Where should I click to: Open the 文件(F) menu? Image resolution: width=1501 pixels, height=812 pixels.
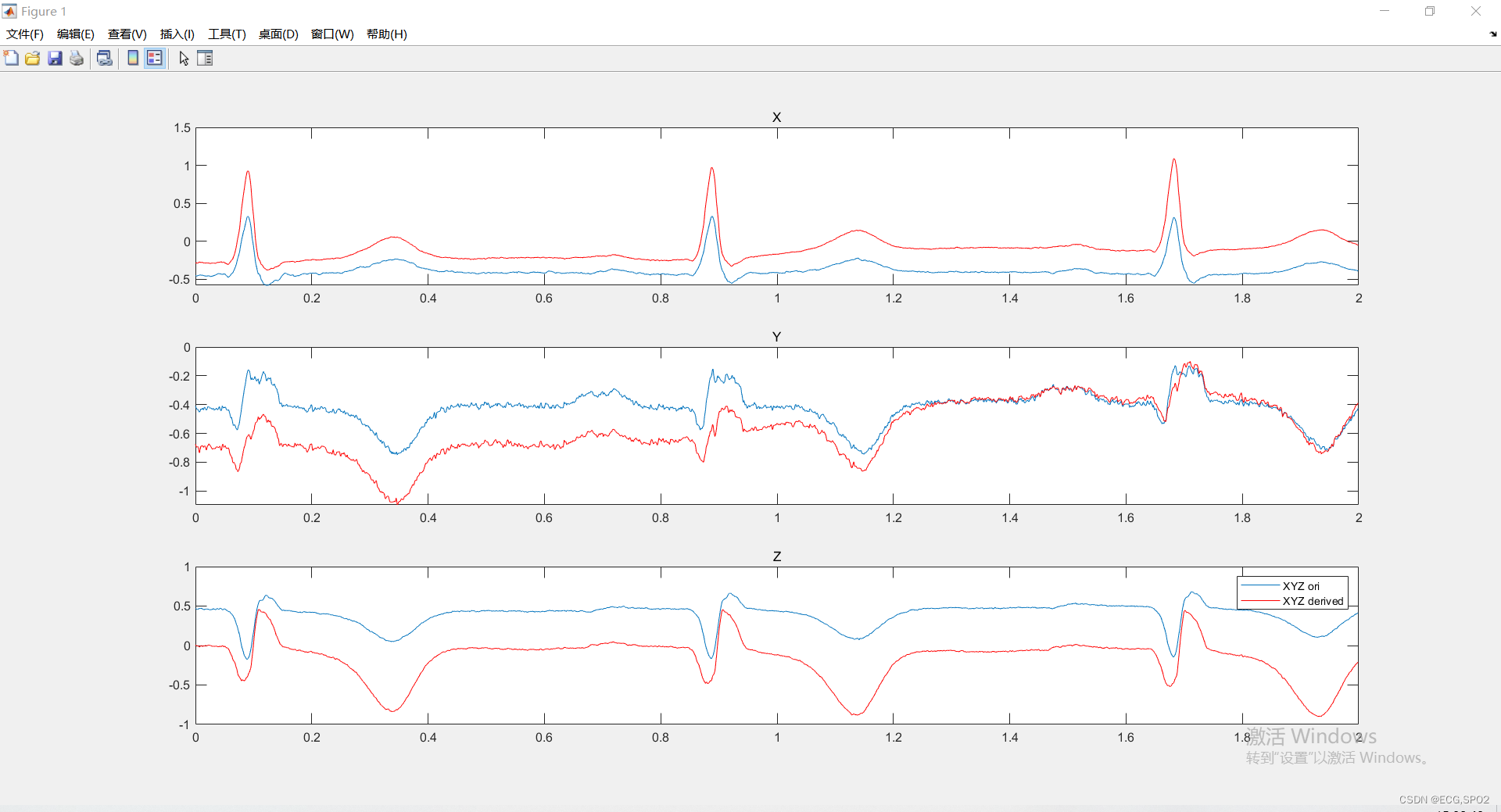(25, 34)
